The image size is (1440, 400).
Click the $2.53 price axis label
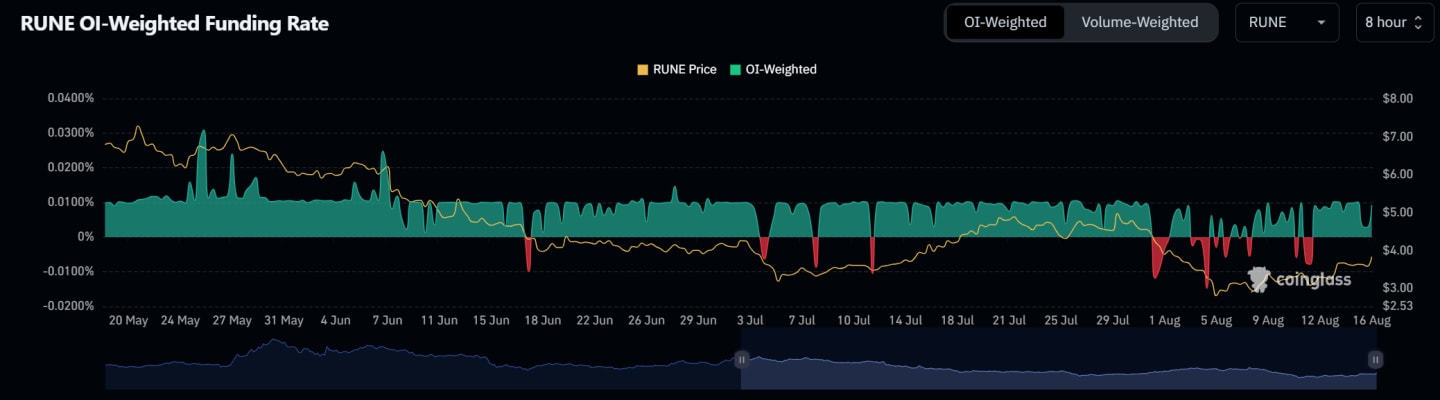pyautogui.click(x=1397, y=305)
